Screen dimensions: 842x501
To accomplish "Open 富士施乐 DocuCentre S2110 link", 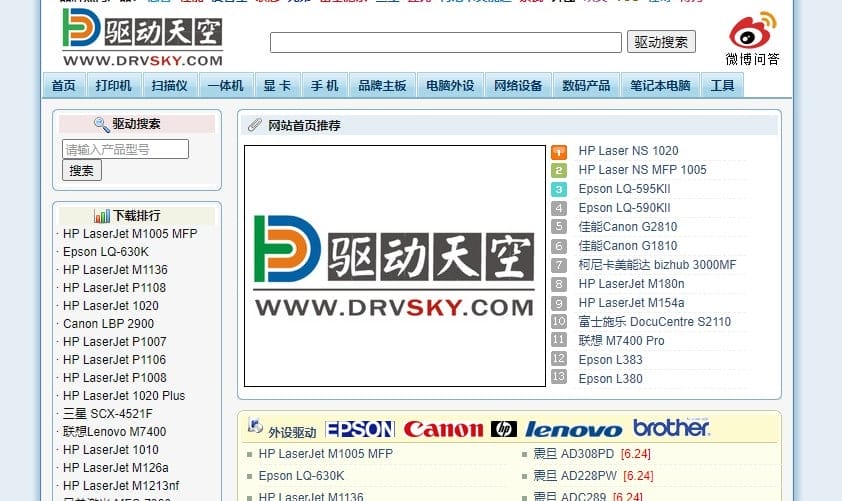I will click(x=655, y=322).
